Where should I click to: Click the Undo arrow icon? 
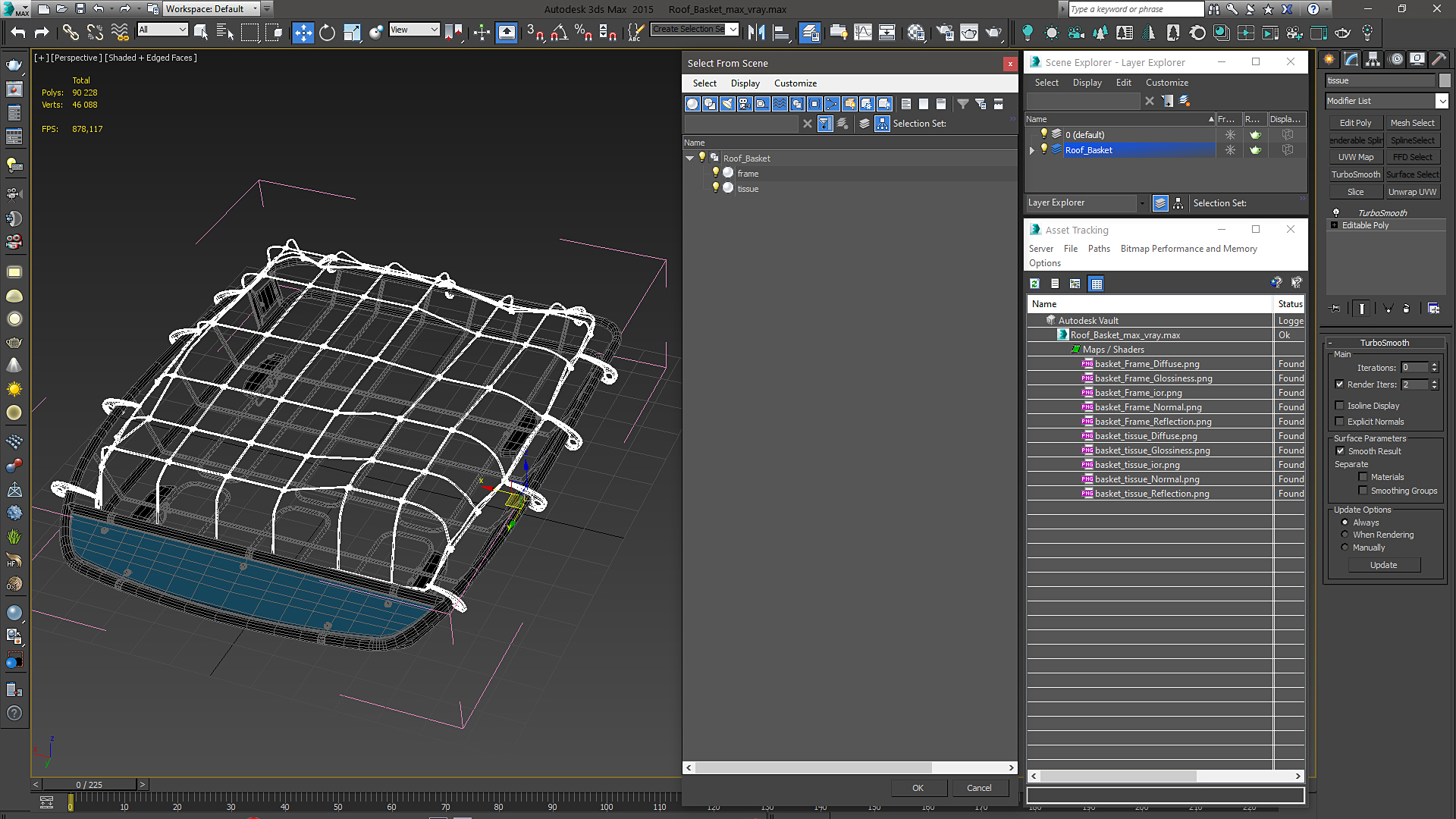tap(18, 33)
